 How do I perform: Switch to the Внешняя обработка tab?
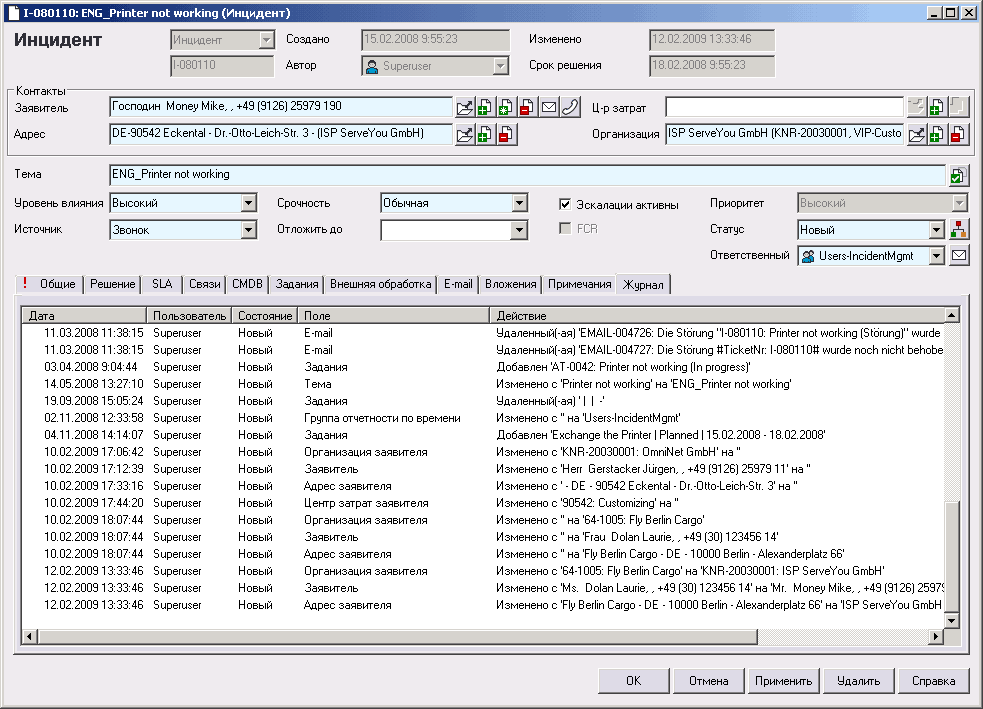381,284
